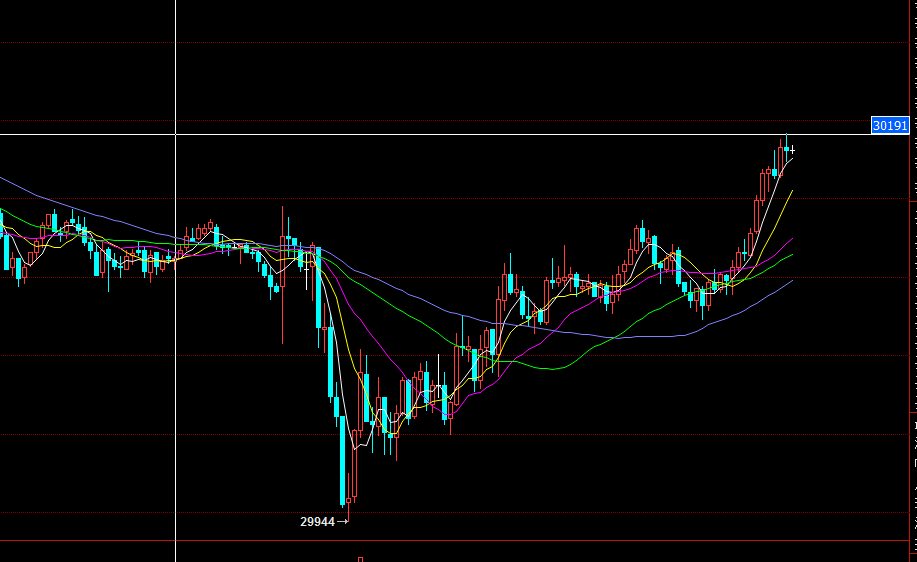The image size is (917, 562).
Task: Click the tall cyan candle before the low
Action: coord(343,460)
